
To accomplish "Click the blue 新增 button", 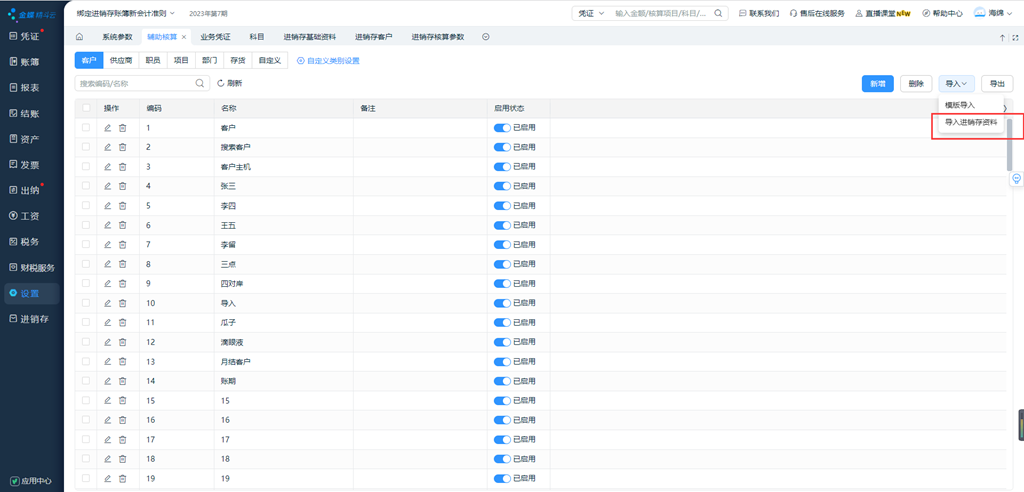I will click(878, 84).
